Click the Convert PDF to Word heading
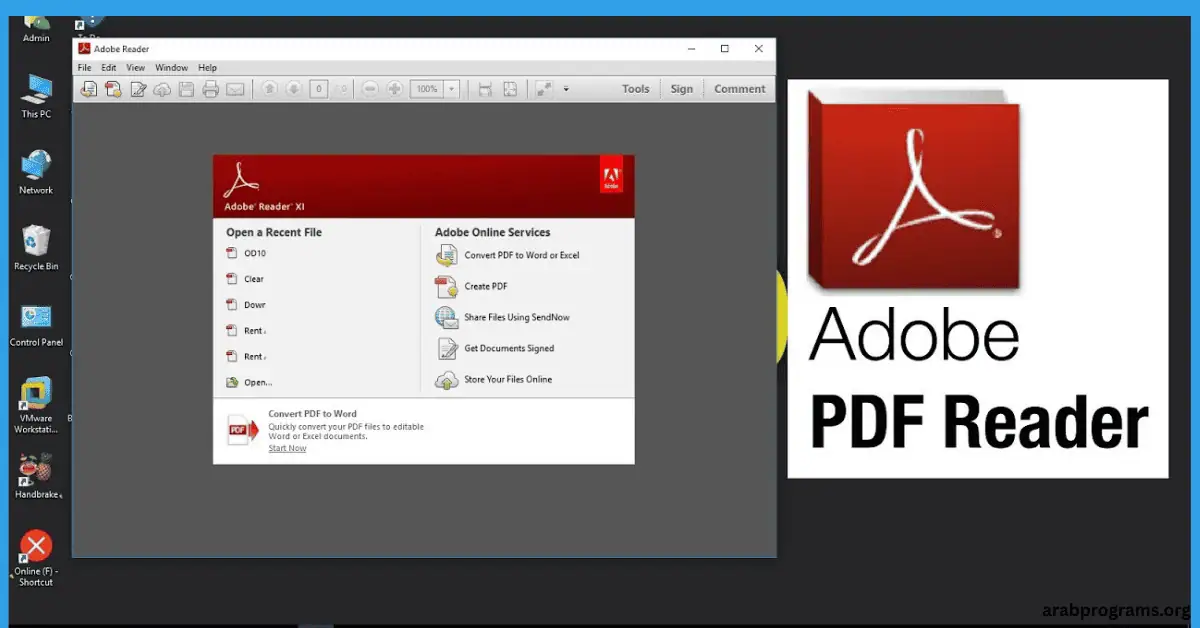Viewport: 1200px width, 628px height. pyautogui.click(x=312, y=413)
